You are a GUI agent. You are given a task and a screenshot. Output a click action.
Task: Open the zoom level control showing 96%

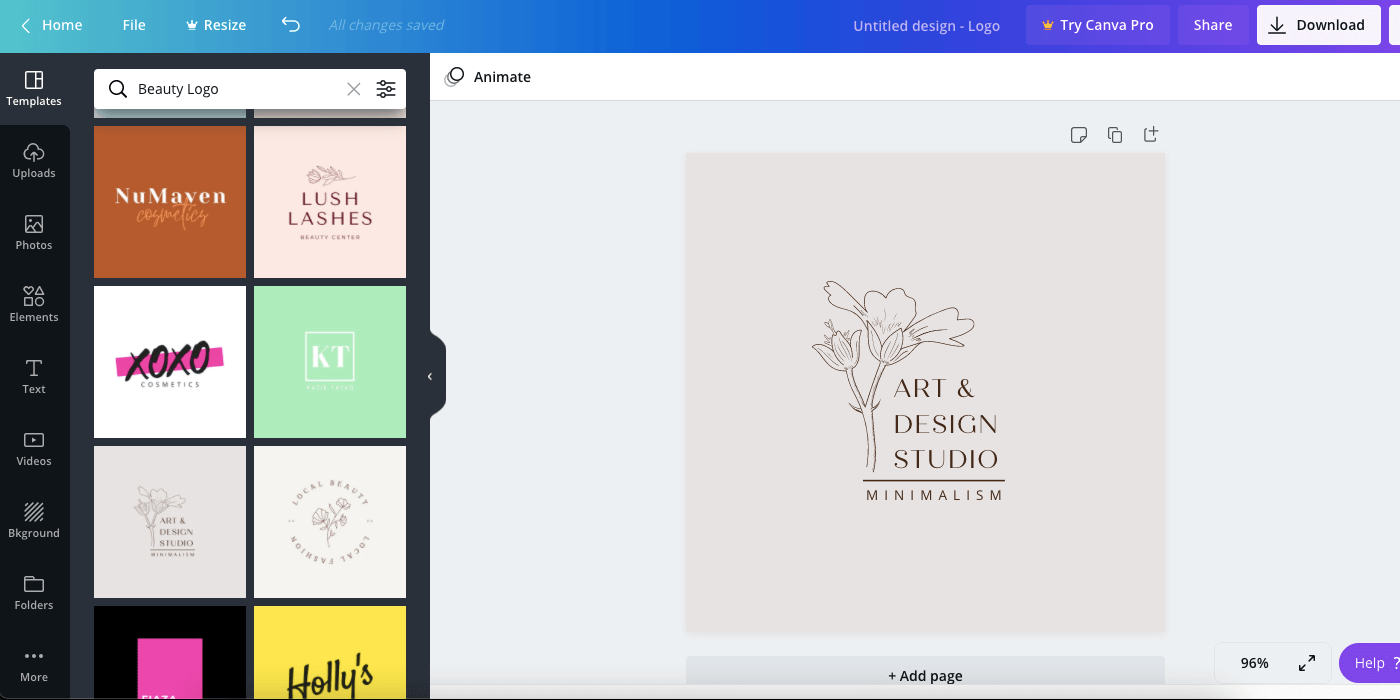[1254, 662]
